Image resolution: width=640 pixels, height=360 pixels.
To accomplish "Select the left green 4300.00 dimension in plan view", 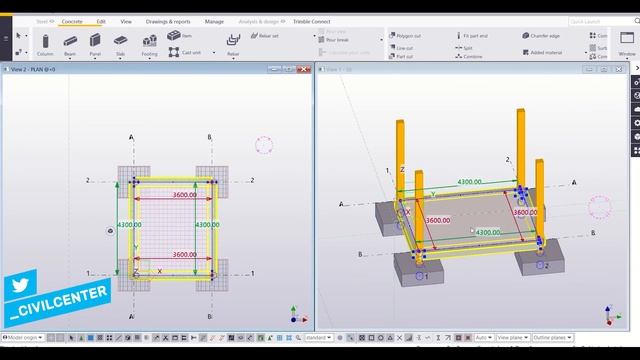I will click(129, 224).
